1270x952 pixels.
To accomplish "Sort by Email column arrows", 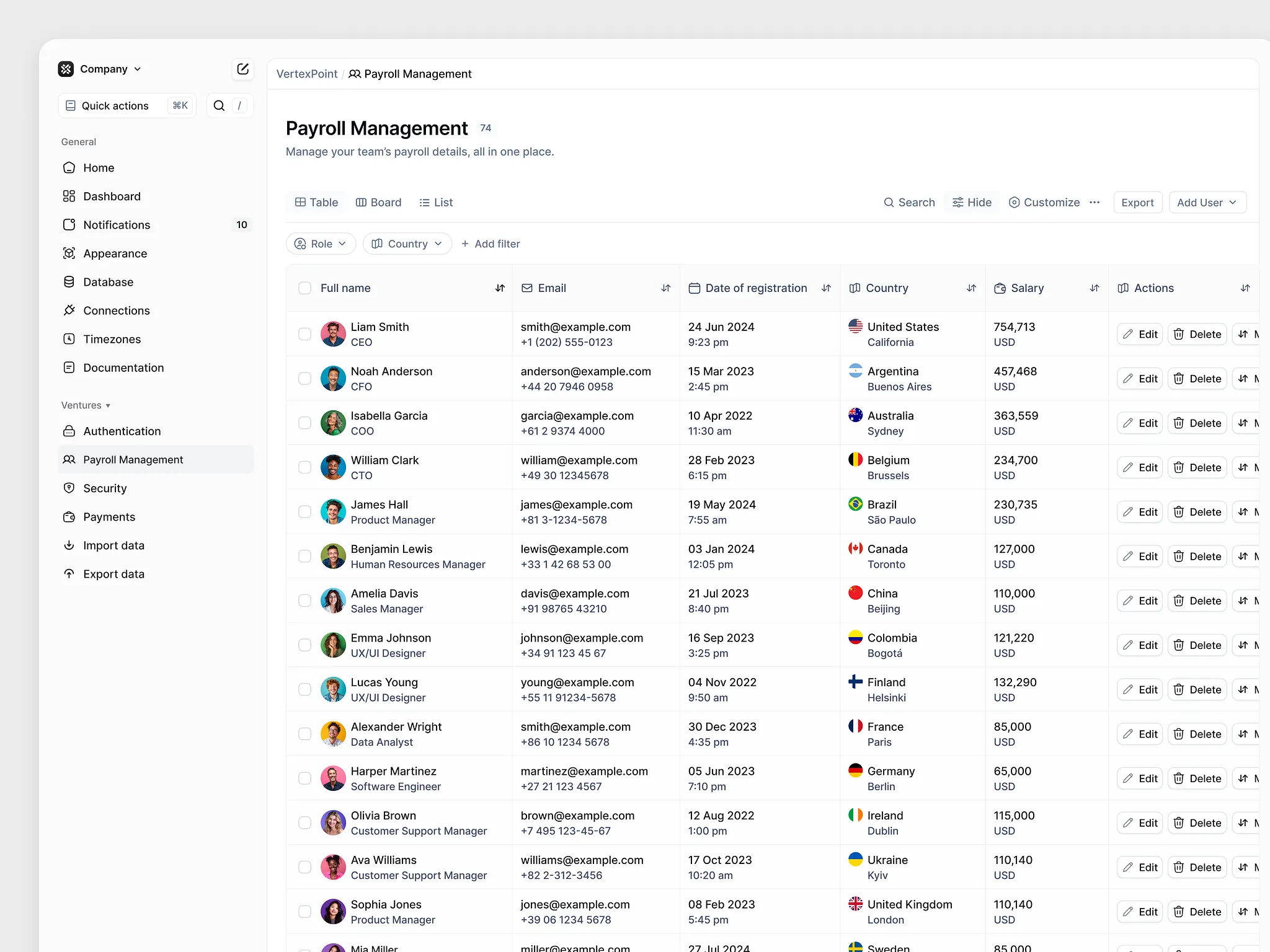I will (x=666, y=288).
